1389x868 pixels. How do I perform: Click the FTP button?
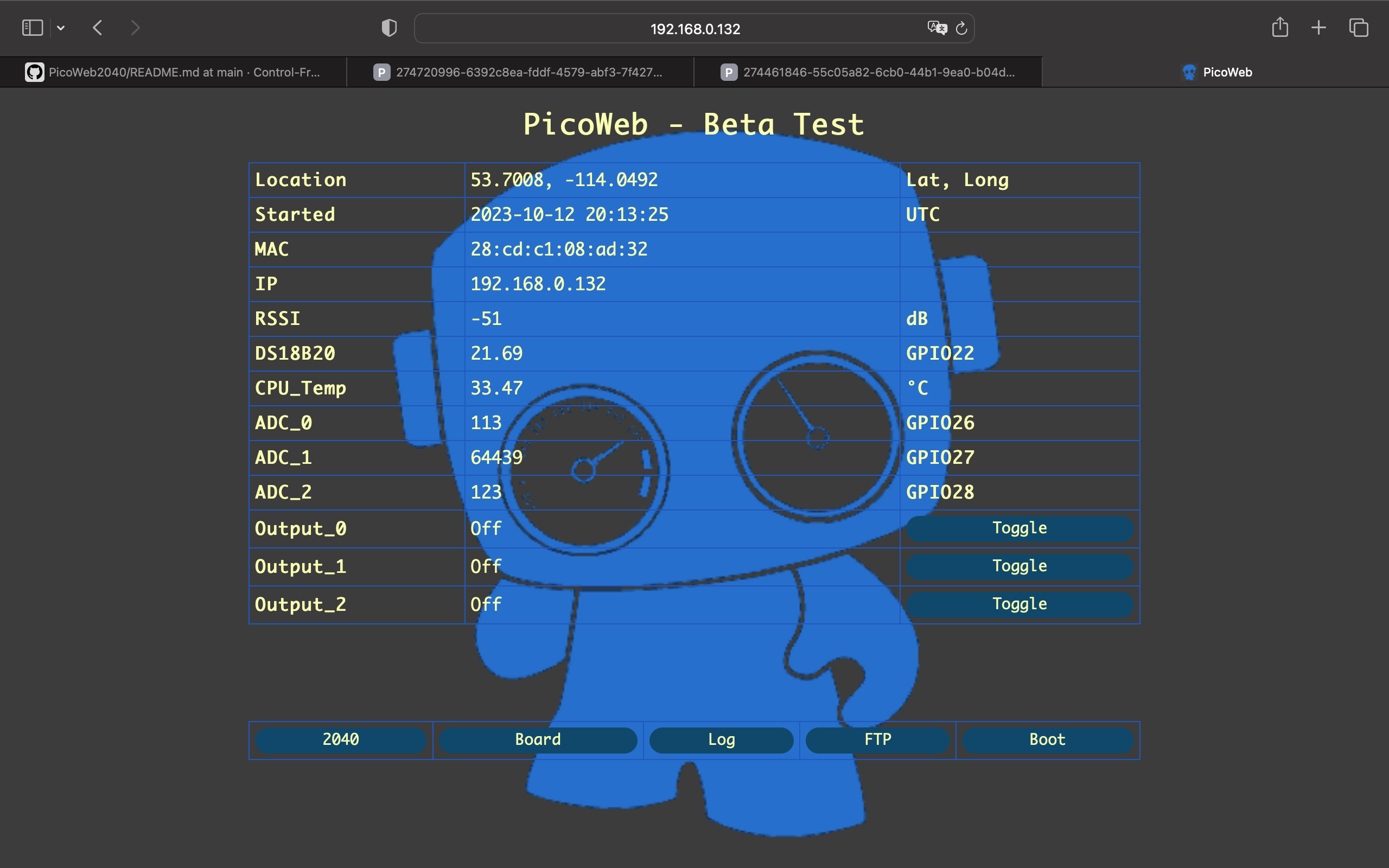(877, 739)
